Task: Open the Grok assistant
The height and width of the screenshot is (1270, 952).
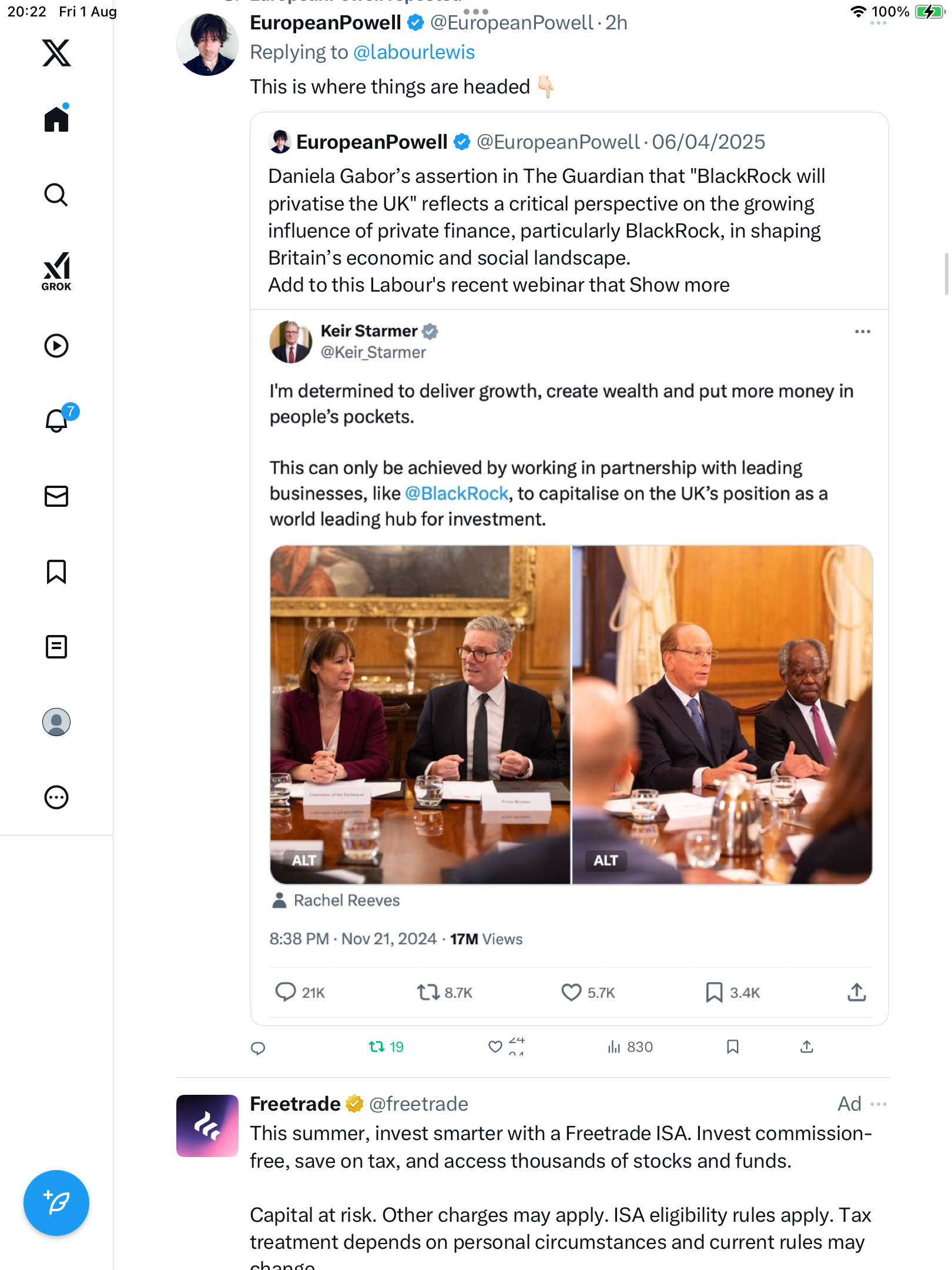Action: pos(56,271)
